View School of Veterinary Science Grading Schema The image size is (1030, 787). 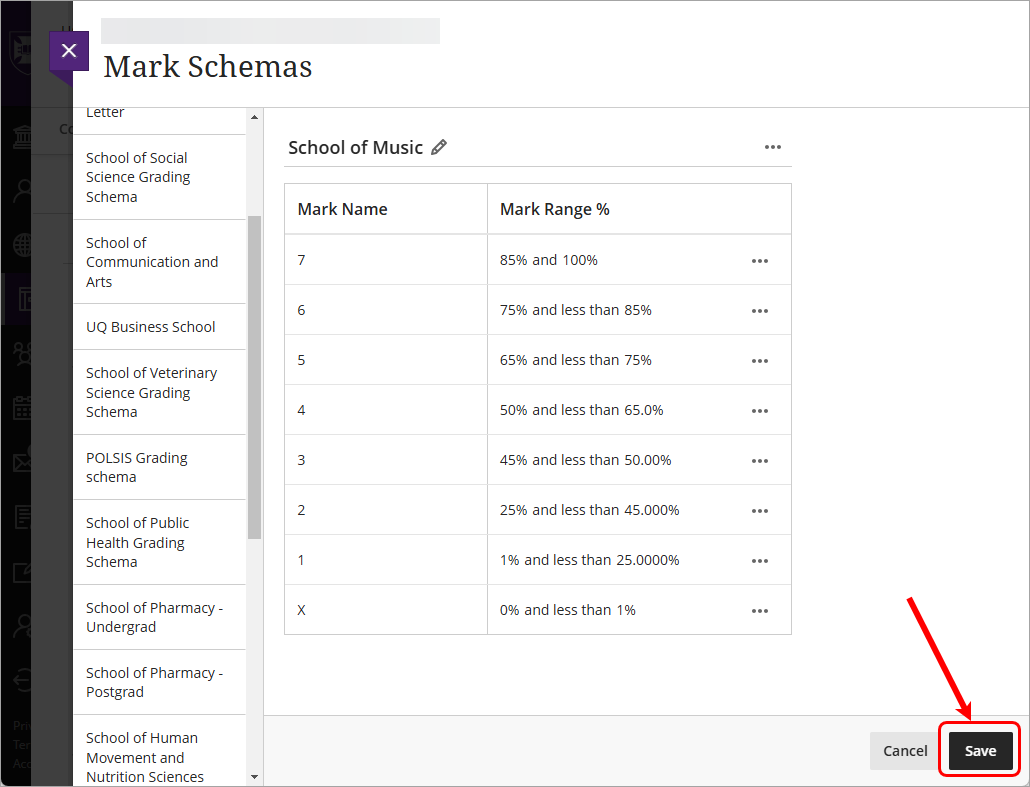152,392
